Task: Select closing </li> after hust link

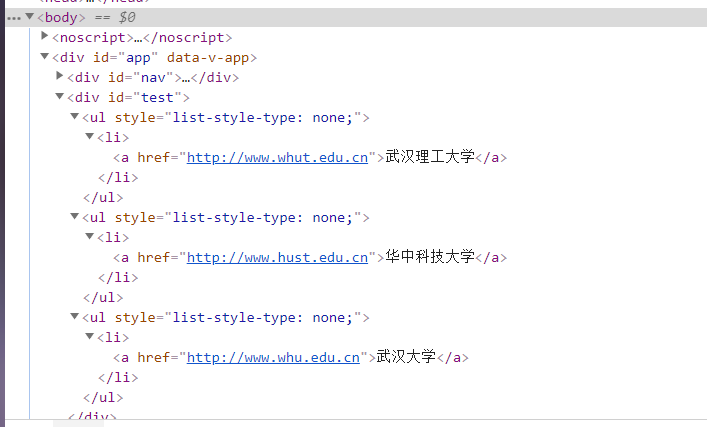Action: [x=118, y=278]
